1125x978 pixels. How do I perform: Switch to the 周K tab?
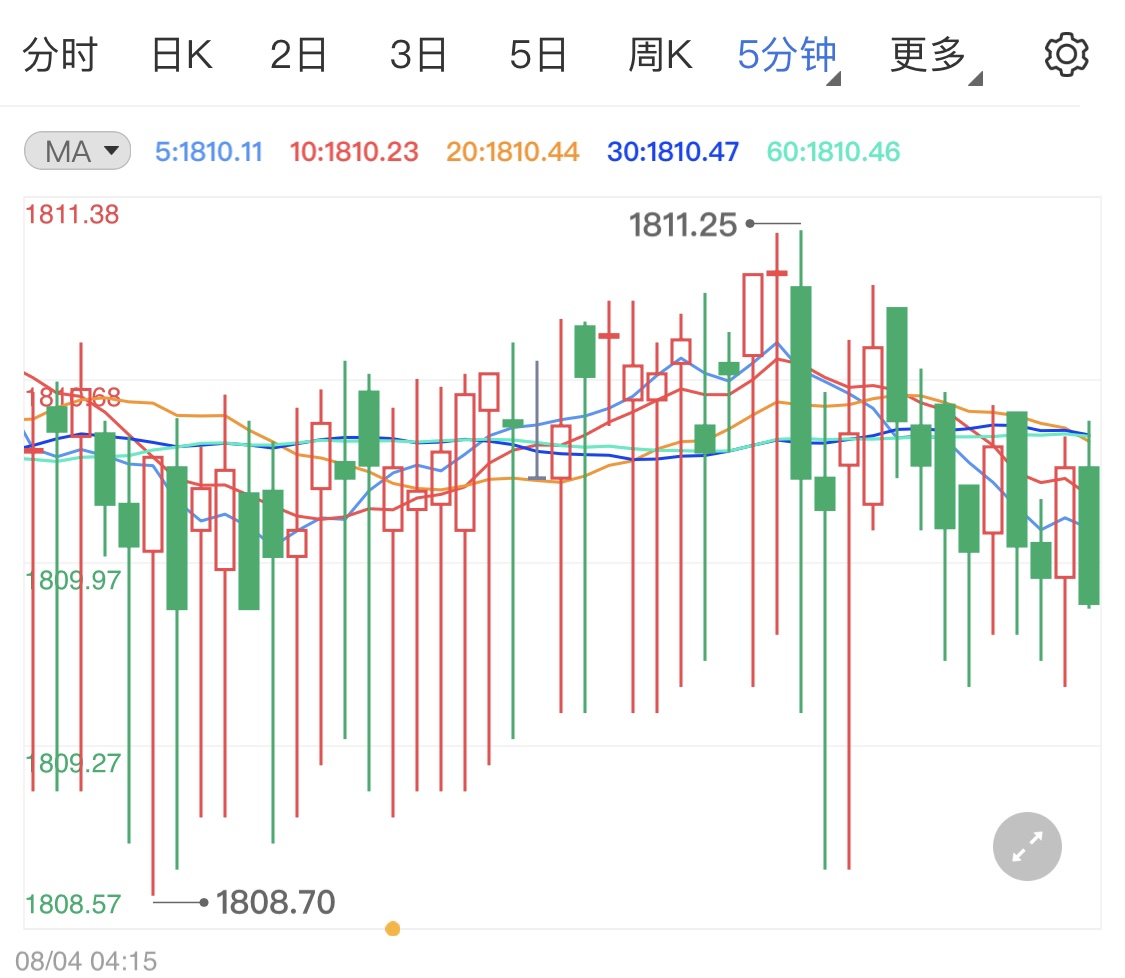(660, 55)
